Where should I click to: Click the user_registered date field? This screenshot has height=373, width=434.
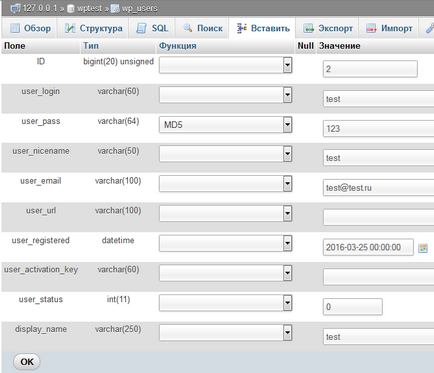pyautogui.click(x=368, y=247)
